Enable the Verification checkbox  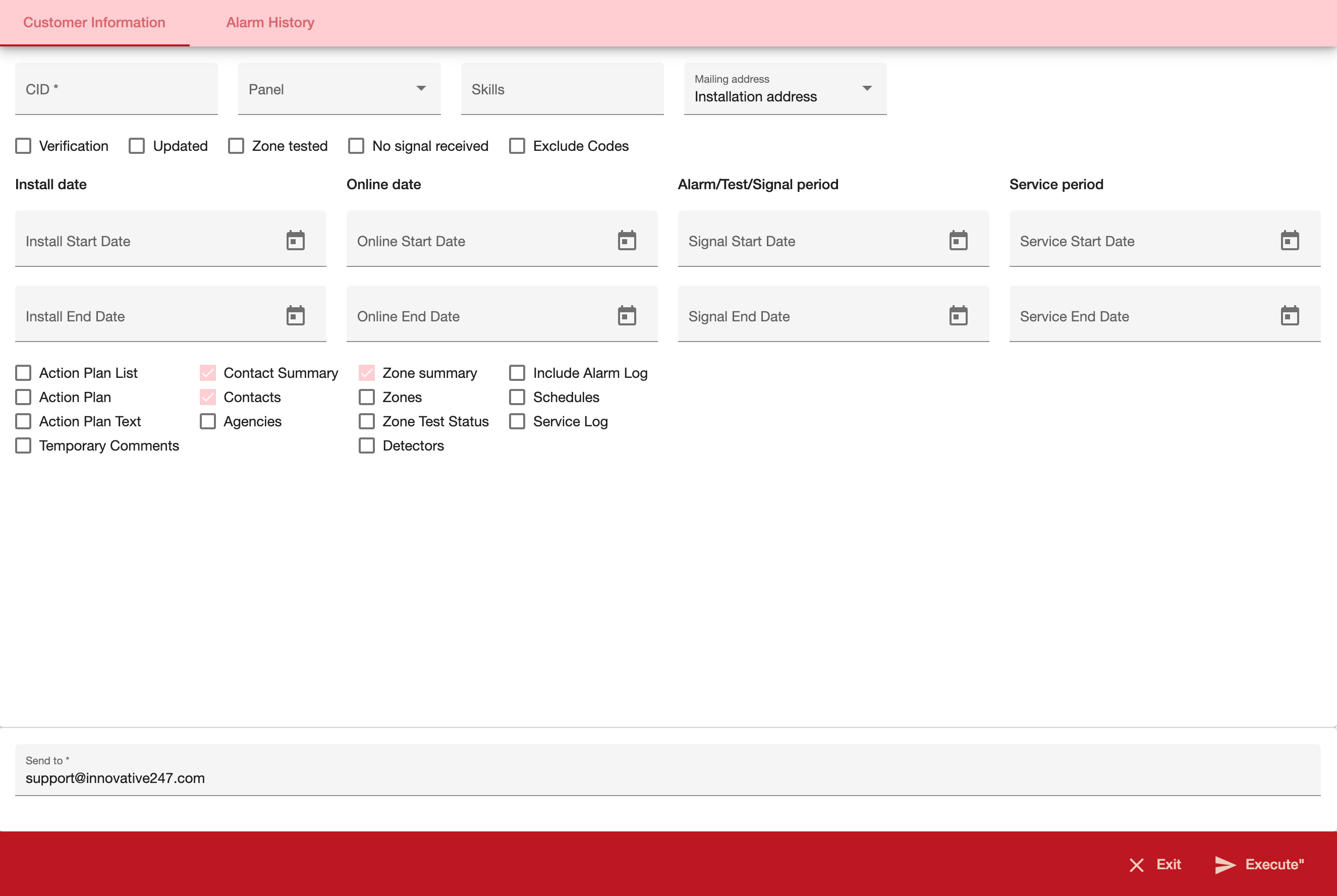[23, 146]
